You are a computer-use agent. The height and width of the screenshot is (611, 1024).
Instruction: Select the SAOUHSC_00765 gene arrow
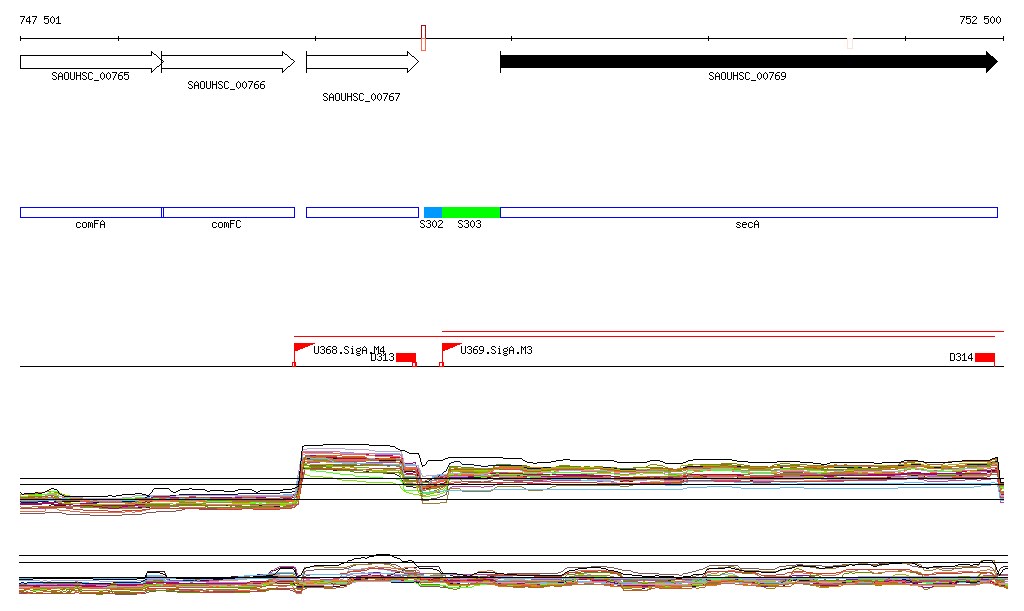(x=90, y=62)
